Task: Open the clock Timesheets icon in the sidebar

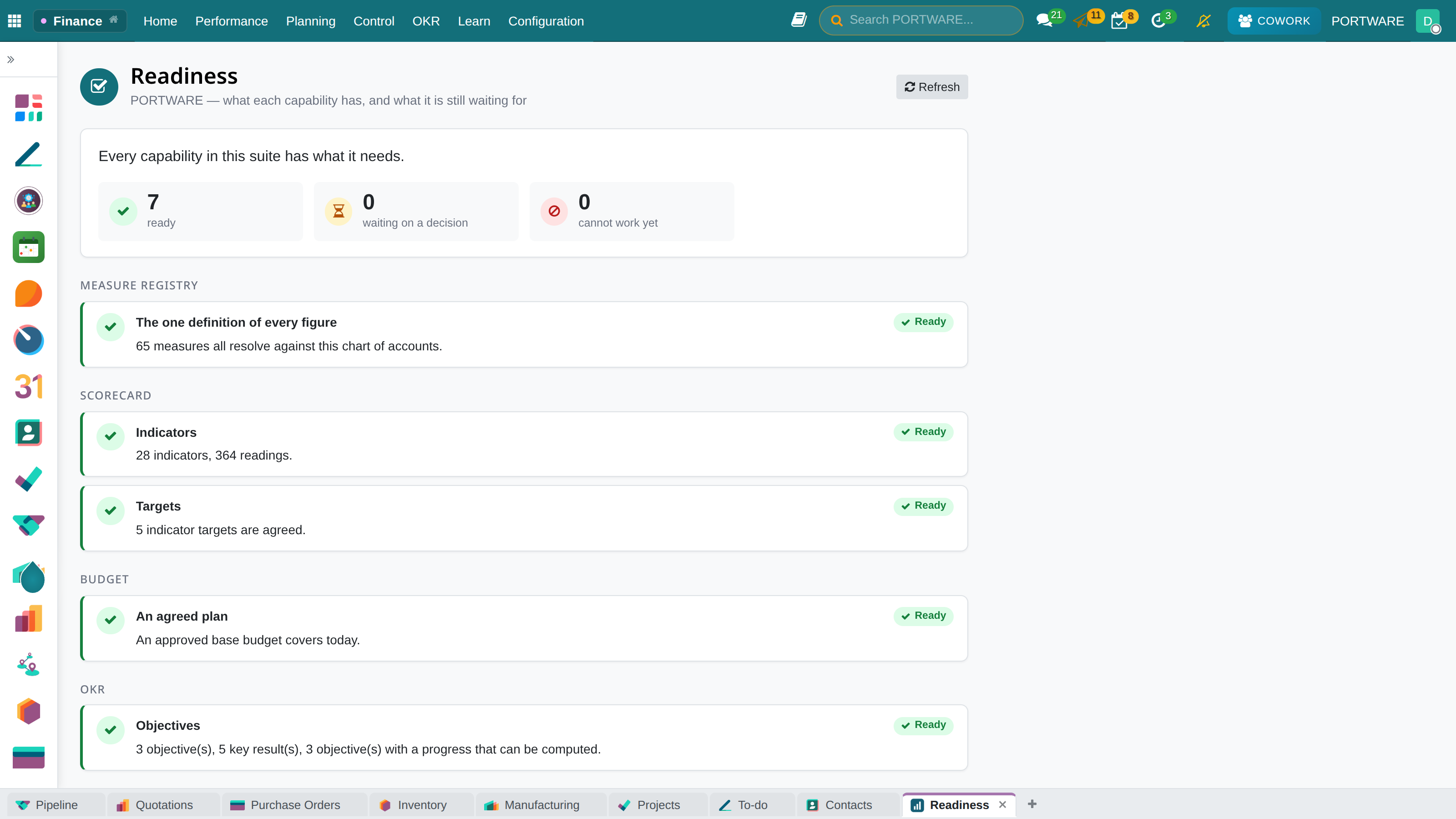Action: tap(28, 340)
